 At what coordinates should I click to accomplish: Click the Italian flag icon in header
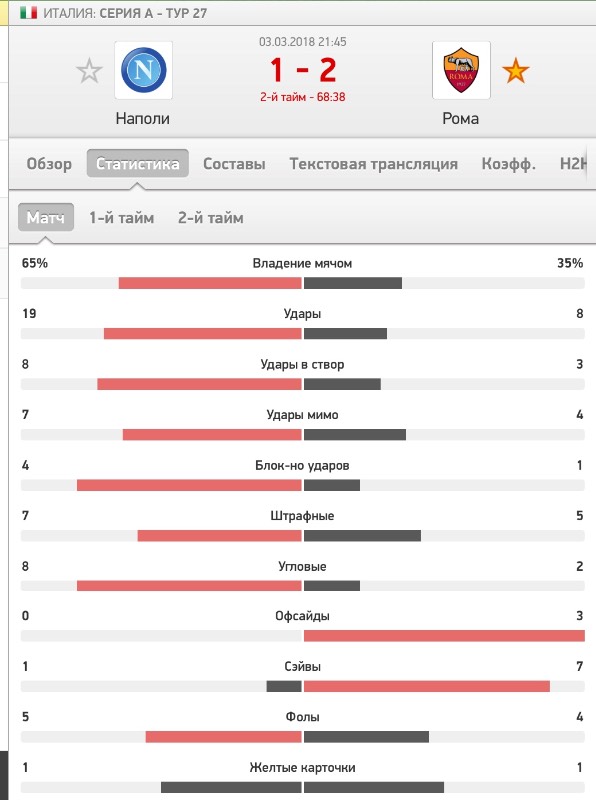click(x=29, y=13)
